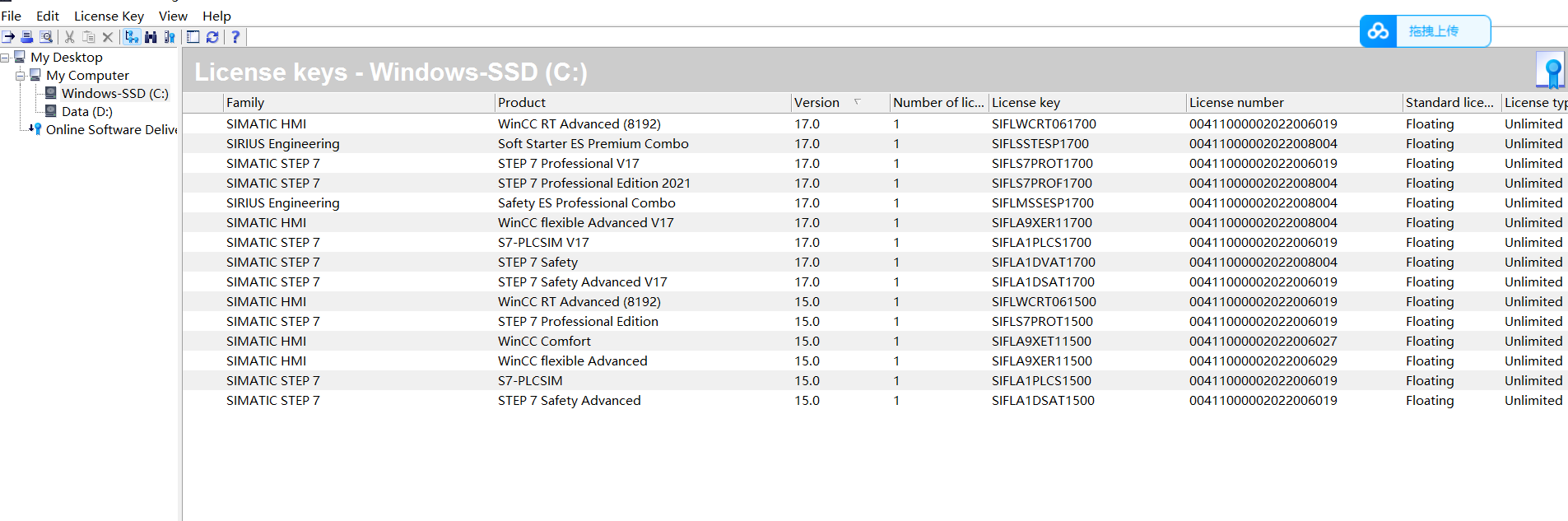Select Online Software Delivery in tree
Viewport: 1568px width, 521px height.
coord(111,130)
